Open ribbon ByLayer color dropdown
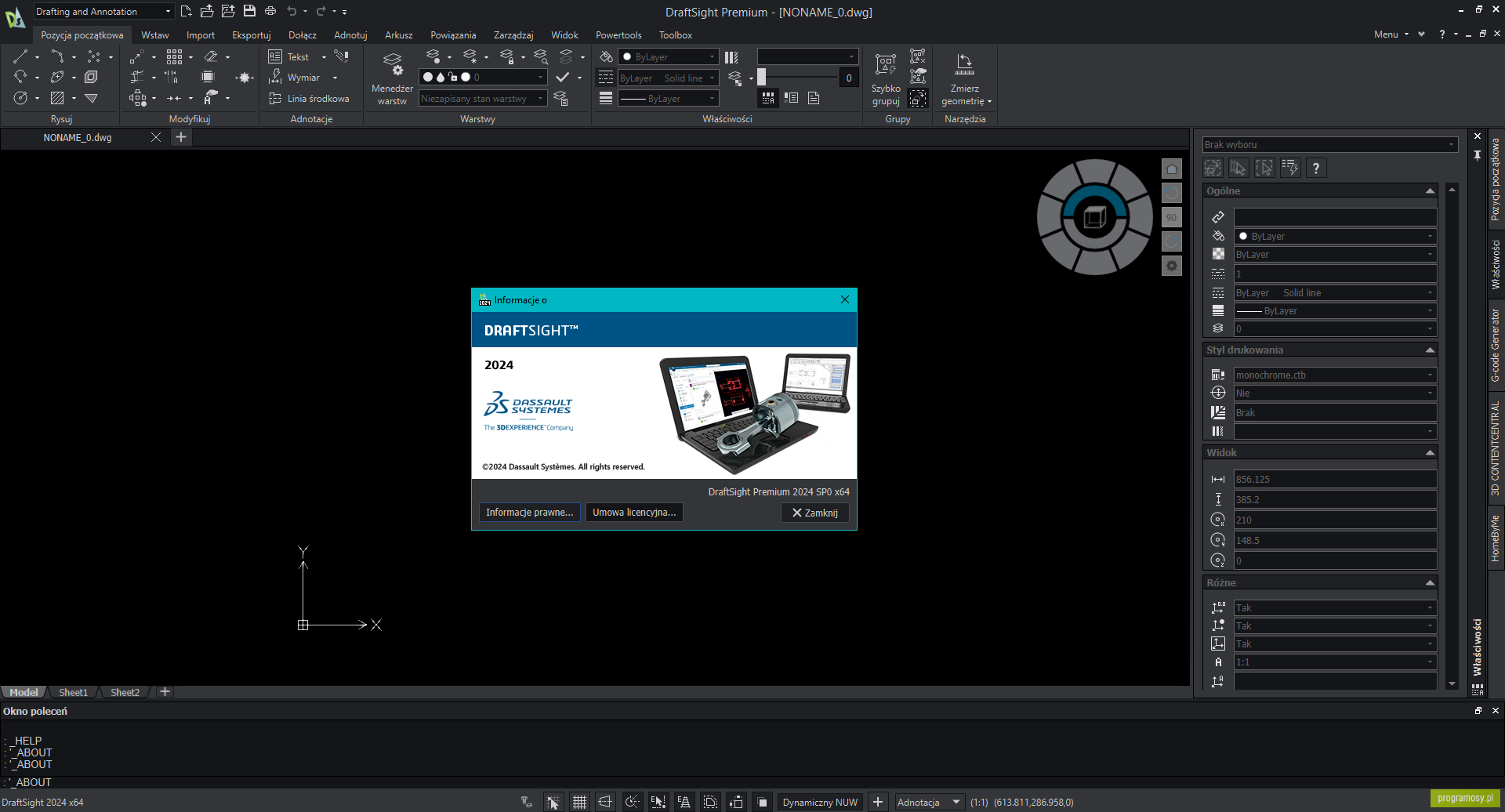 (x=668, y=56)
